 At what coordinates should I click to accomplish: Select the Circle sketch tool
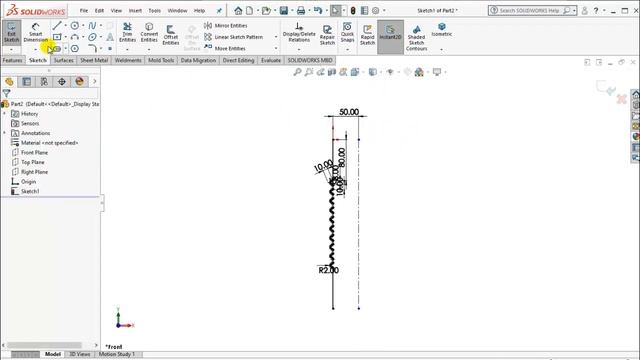click(75, 26)
